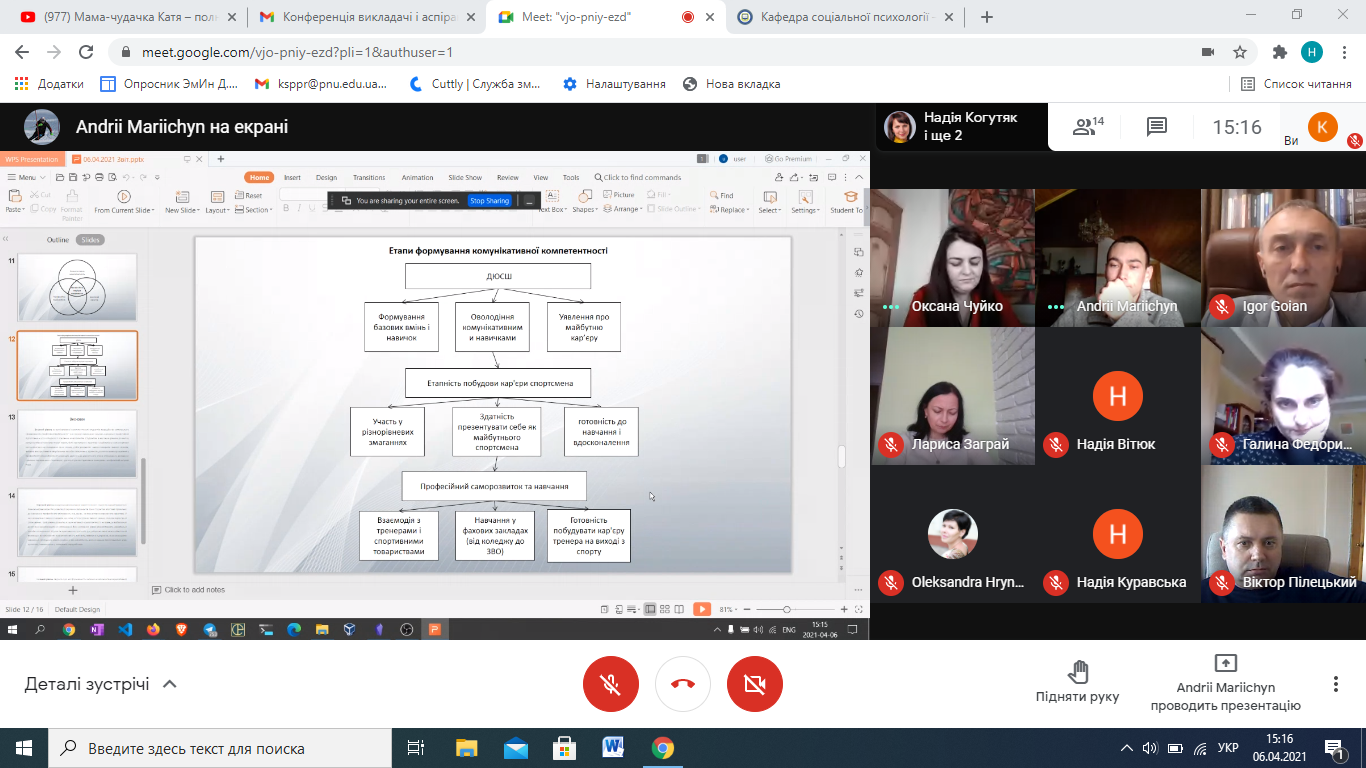Reload the page in Chrome
The height and width of the screenshot is (768, 1366).
click(86, 52)
